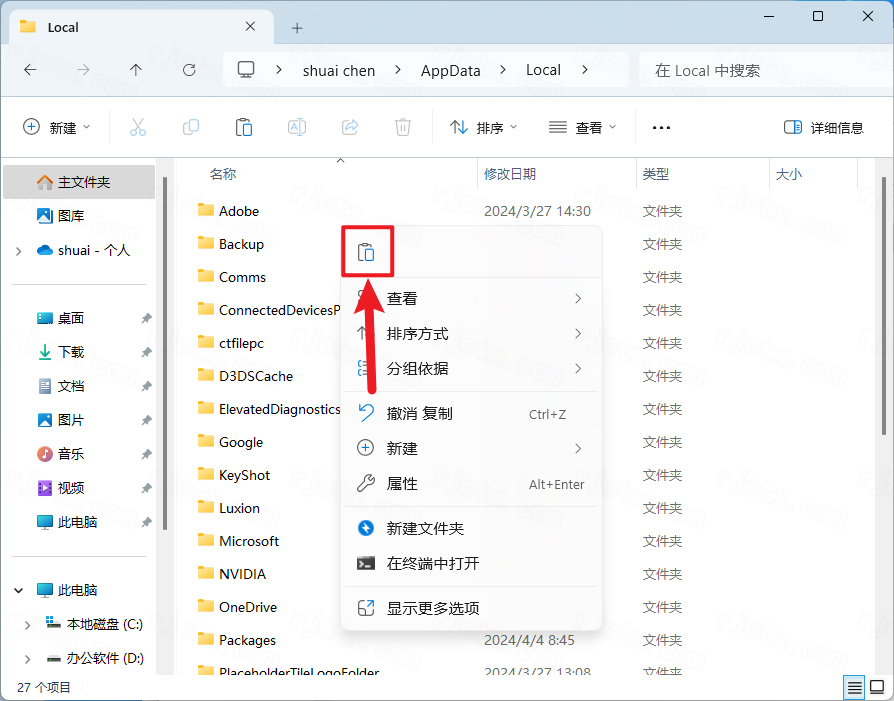Open the 分组依据 submenu
This screenshot has height=701, width=894.
(x=471, y=368)
